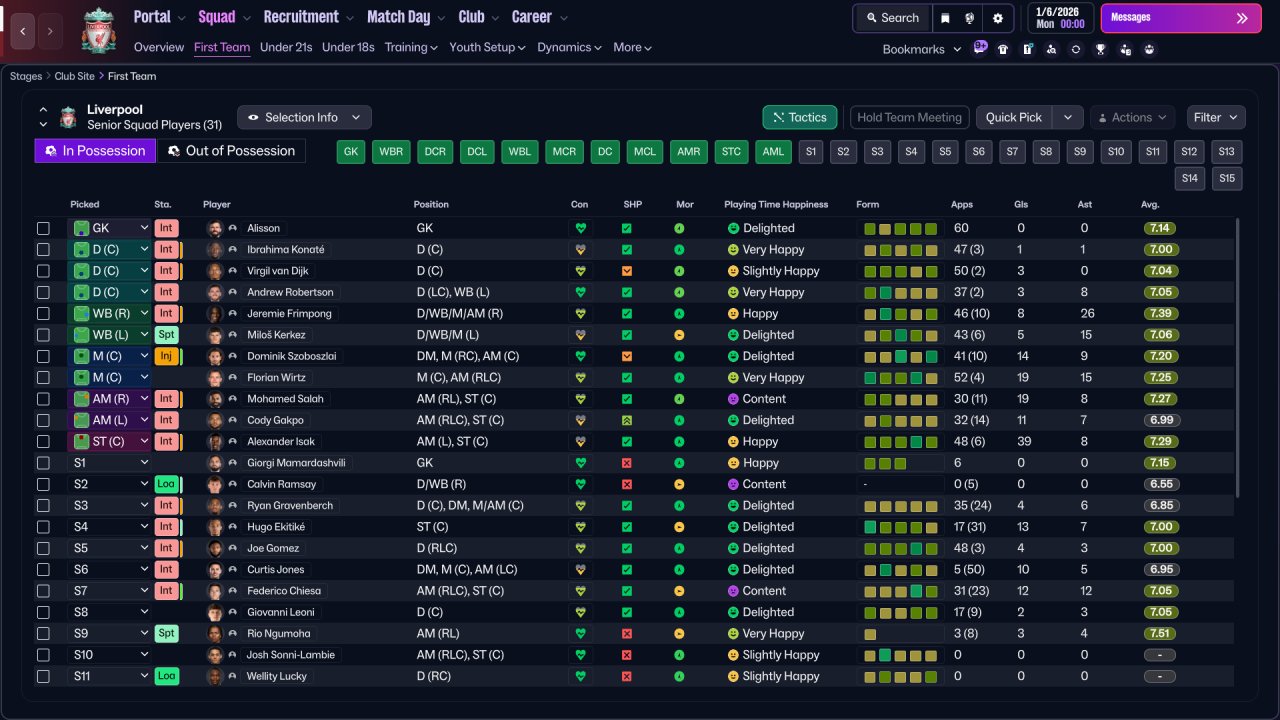Tick the checkbox for Mohamed Salah

(43, 399)
